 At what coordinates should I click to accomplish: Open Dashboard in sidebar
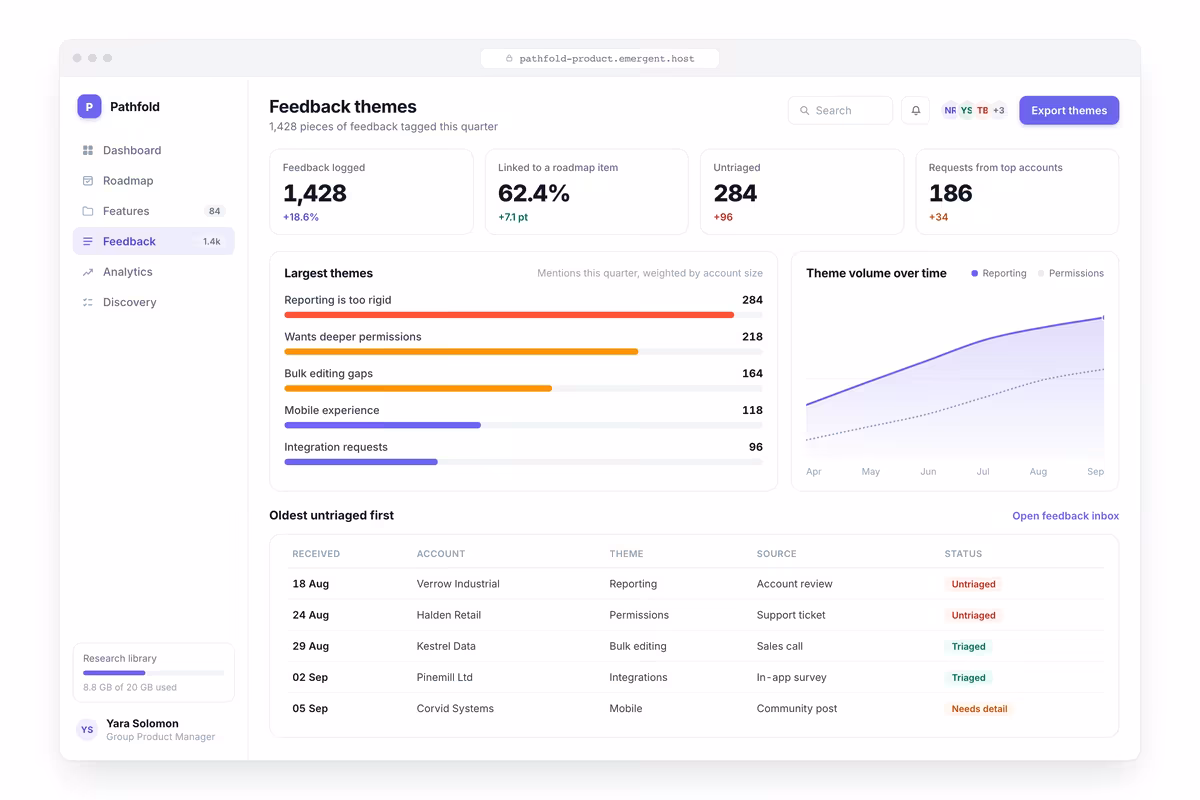pos(153,150)
